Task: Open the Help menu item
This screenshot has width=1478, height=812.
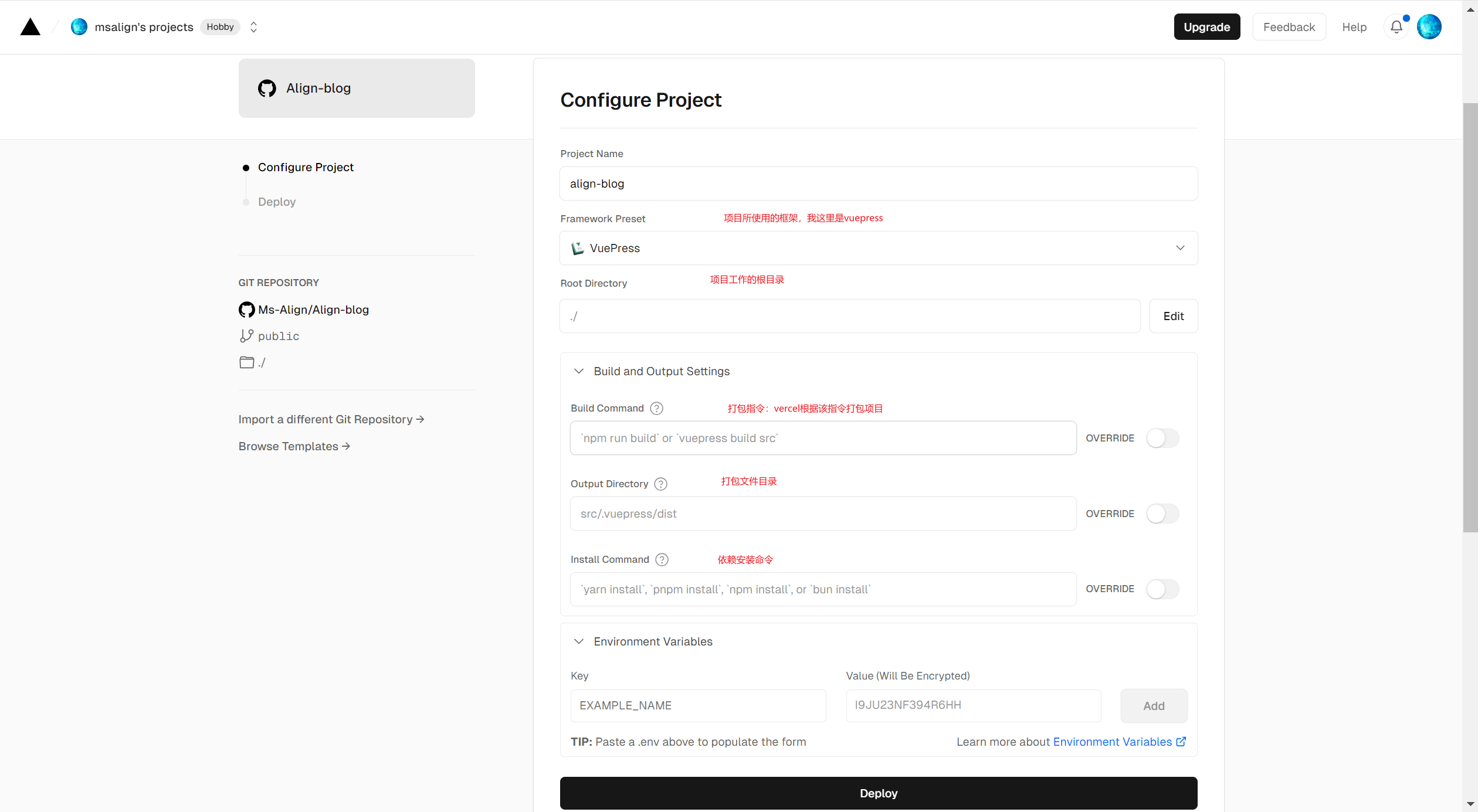Action: click(x=1354, y=27)
